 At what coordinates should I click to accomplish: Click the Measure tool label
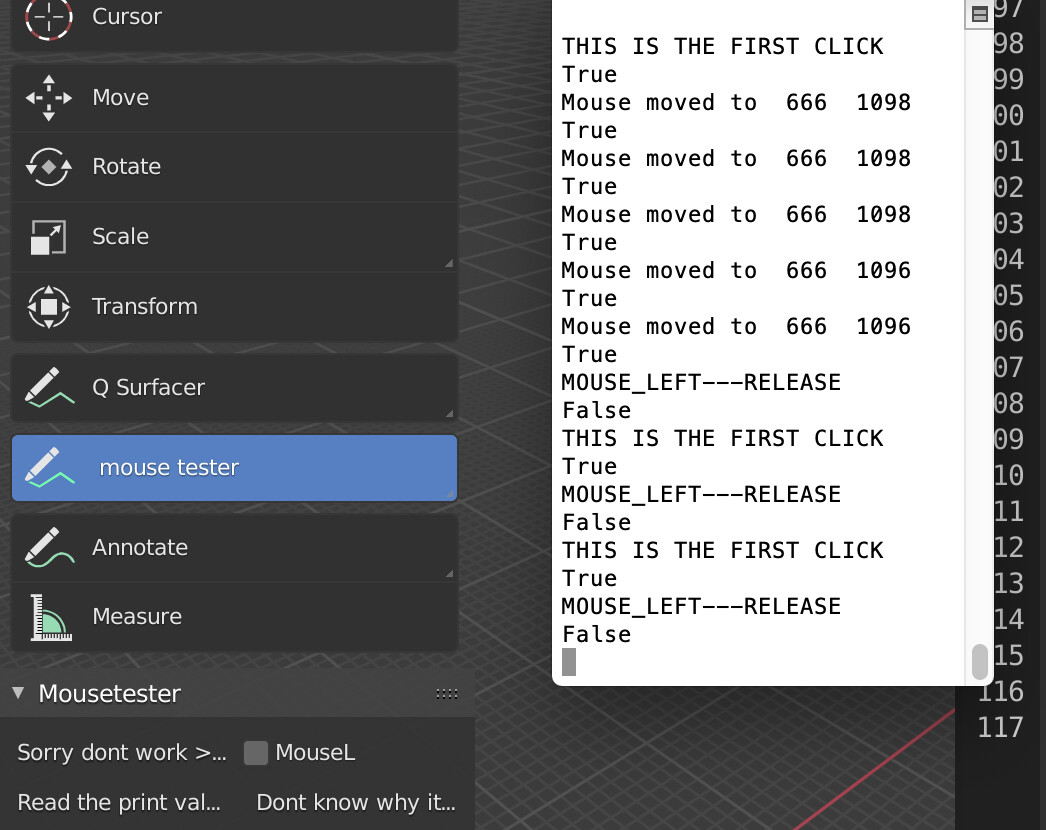click(137, 616)
